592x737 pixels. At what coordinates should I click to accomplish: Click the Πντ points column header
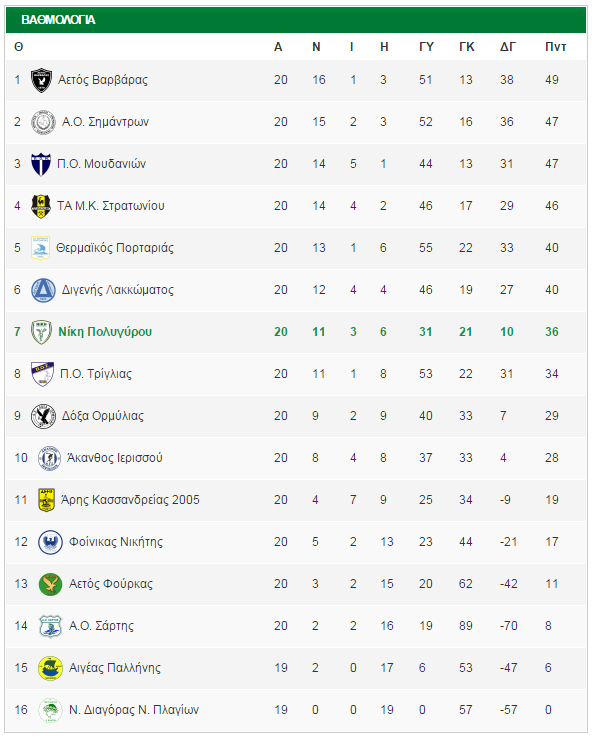555,47
